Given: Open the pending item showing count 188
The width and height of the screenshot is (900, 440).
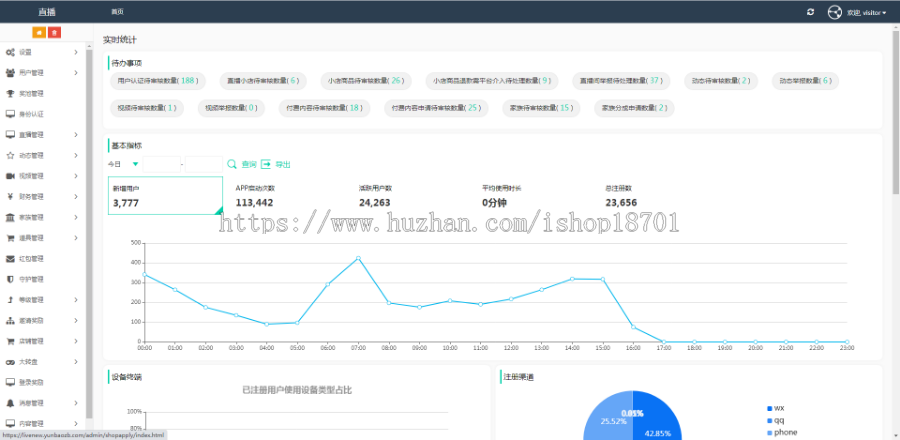Looking at the screenshot, I should click(x=158, y=81).
